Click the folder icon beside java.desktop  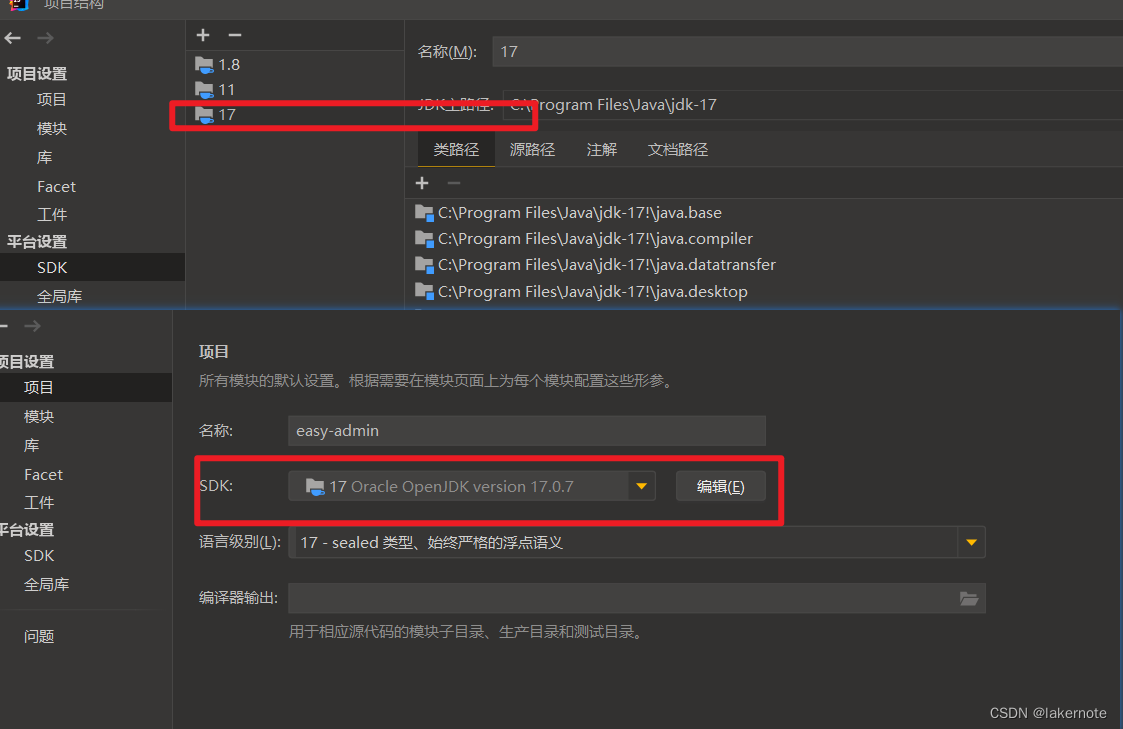point(424,291)
